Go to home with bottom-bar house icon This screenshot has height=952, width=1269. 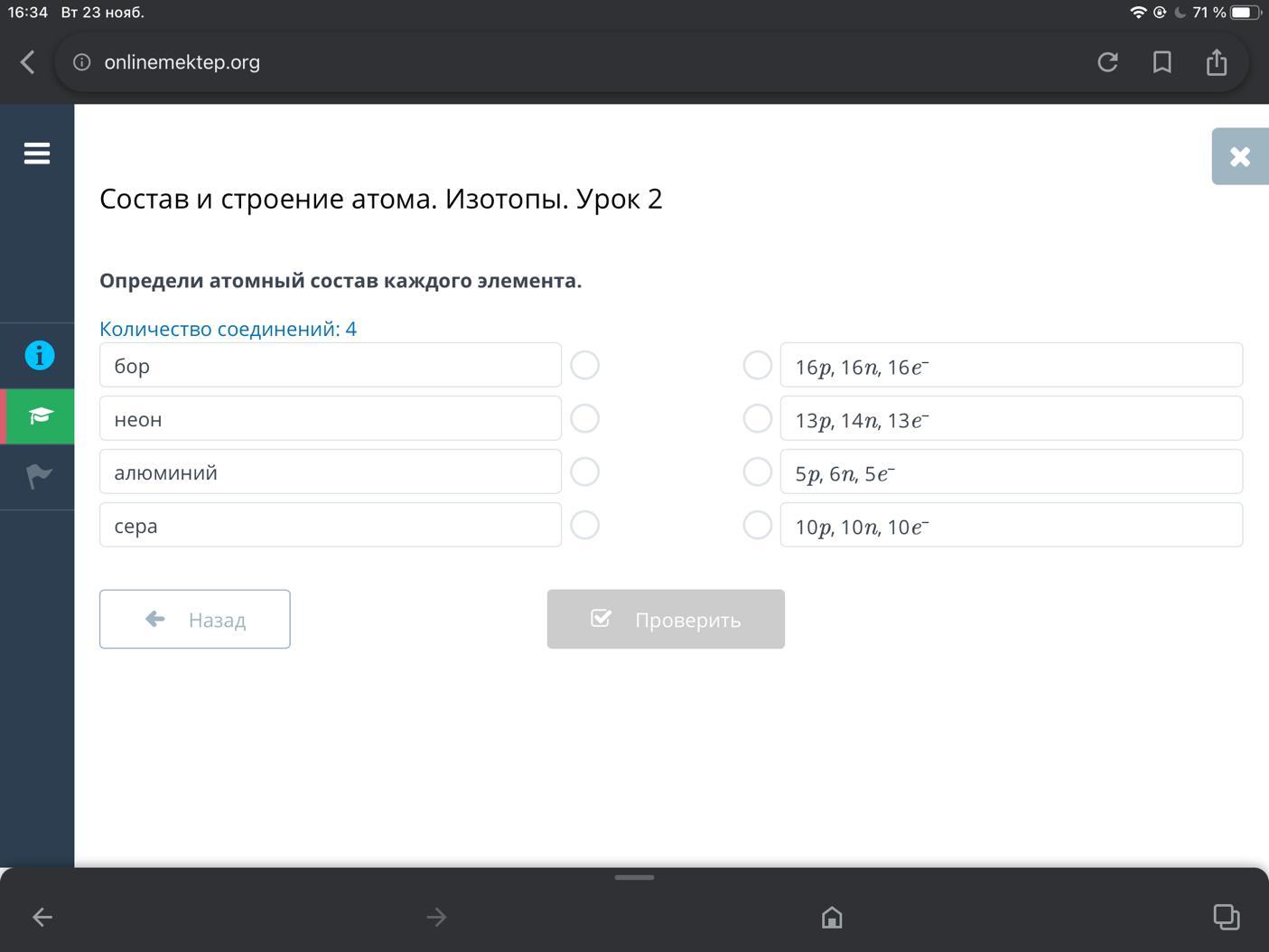point(832,917)
